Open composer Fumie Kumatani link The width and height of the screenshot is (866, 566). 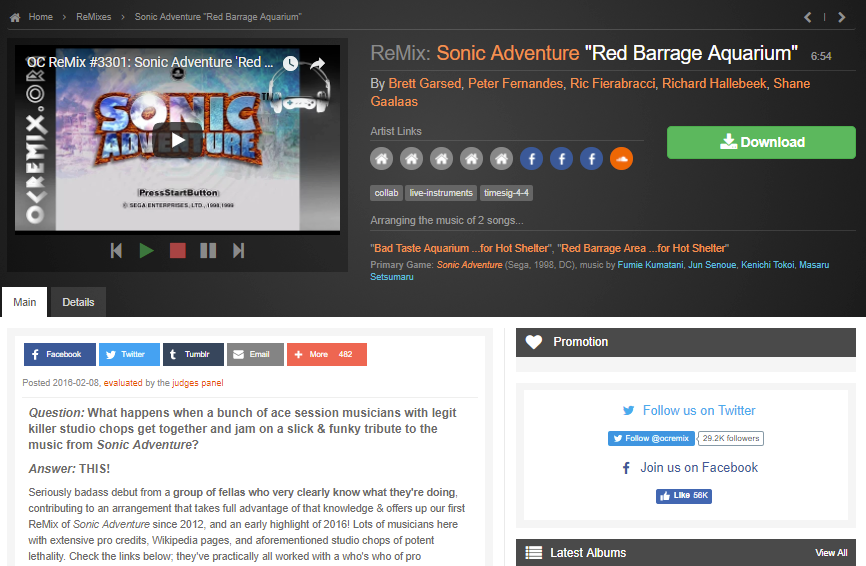(650, 265)
